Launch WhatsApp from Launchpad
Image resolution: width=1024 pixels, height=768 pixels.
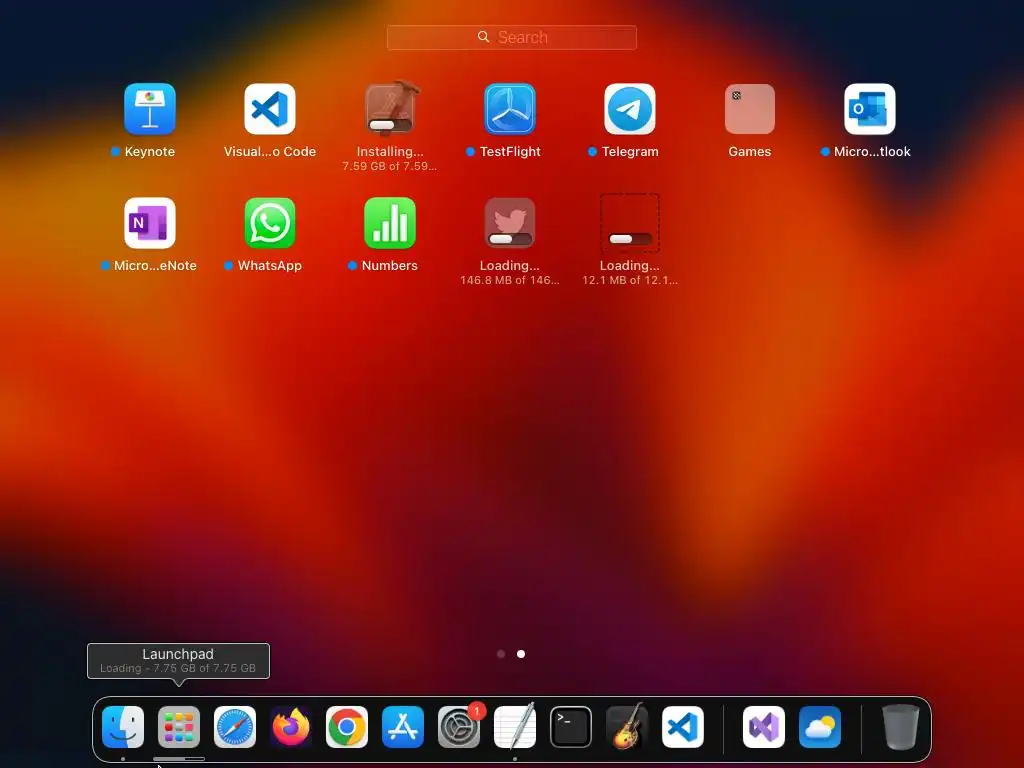(270, 223)
